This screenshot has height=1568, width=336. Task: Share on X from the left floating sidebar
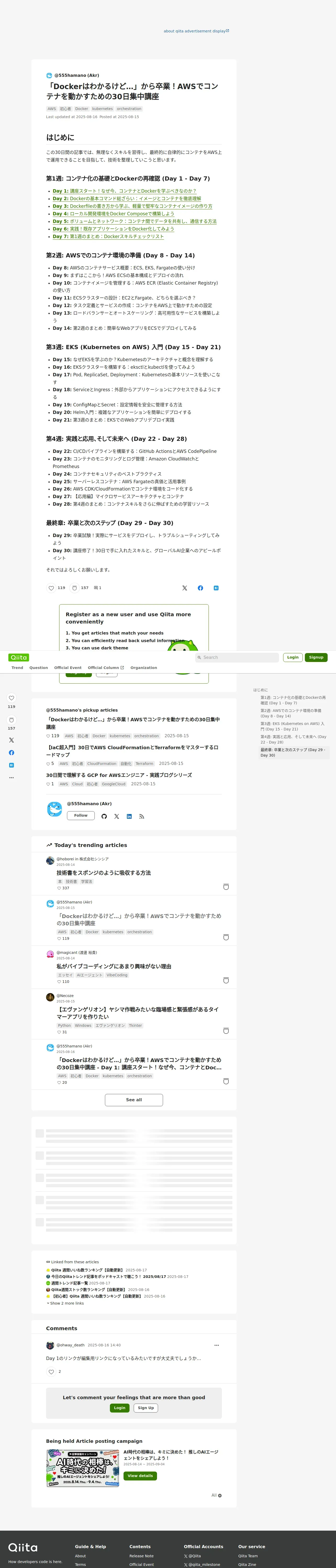click(x=11, y=740)
